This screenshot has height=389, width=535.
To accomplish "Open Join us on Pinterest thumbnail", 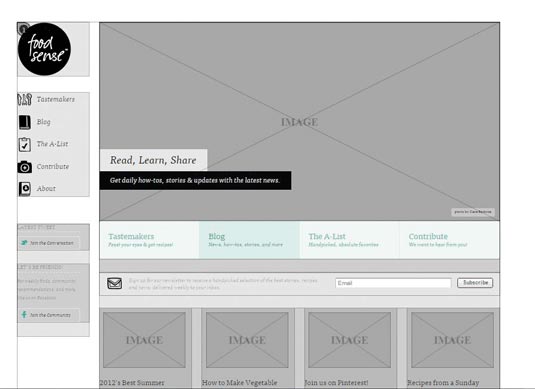I will pyautogui.click(x=350, y=340).
